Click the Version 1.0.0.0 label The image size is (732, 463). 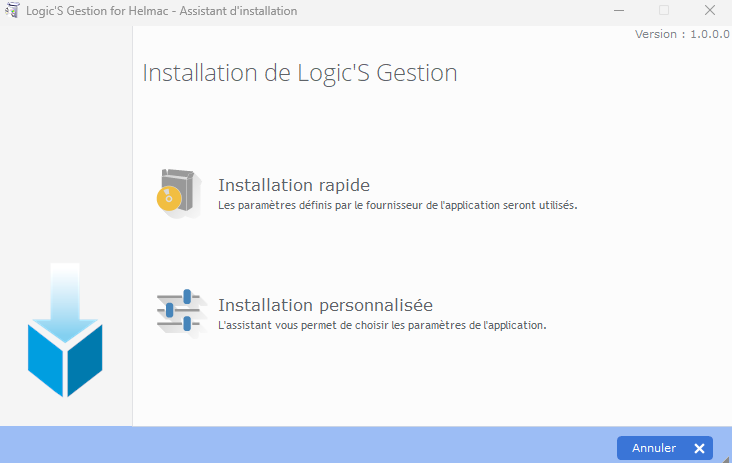coord(682,34)
